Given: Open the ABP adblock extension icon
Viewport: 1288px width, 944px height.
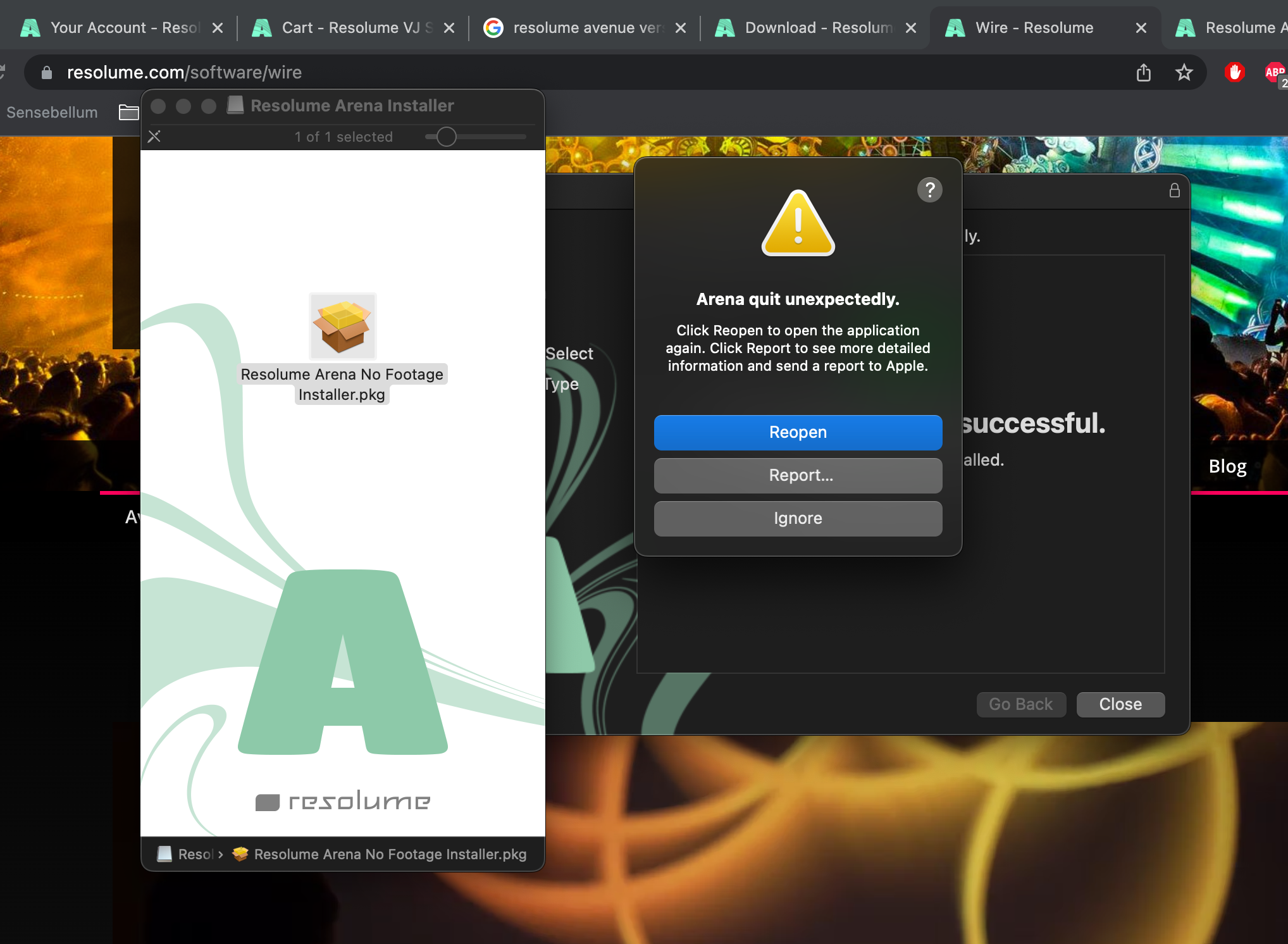Looking at the screenshot, I should (1274, 73).
